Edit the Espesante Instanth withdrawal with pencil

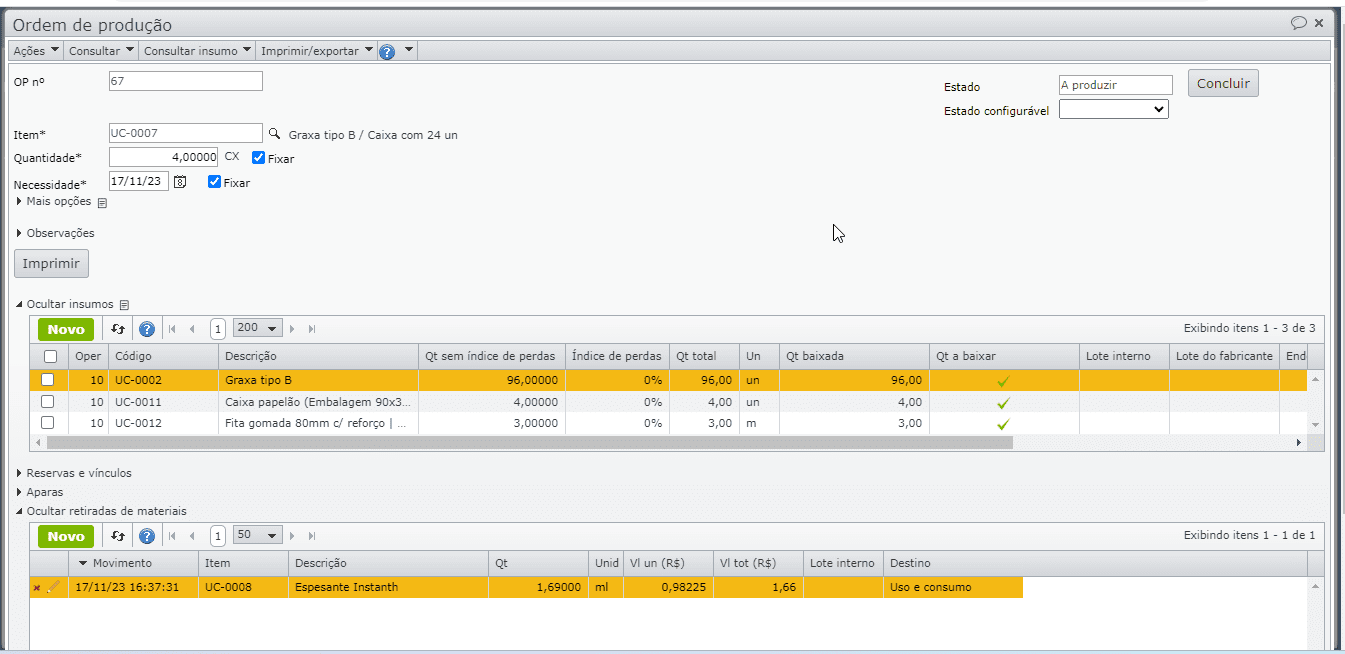click(54, 587)
